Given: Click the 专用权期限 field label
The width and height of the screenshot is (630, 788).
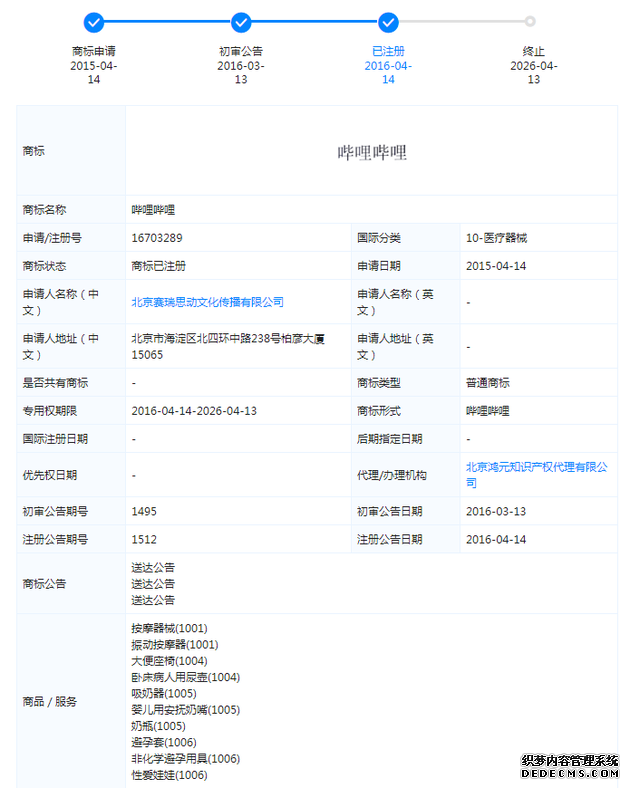Looking at the screenshot, I should 49,411.
